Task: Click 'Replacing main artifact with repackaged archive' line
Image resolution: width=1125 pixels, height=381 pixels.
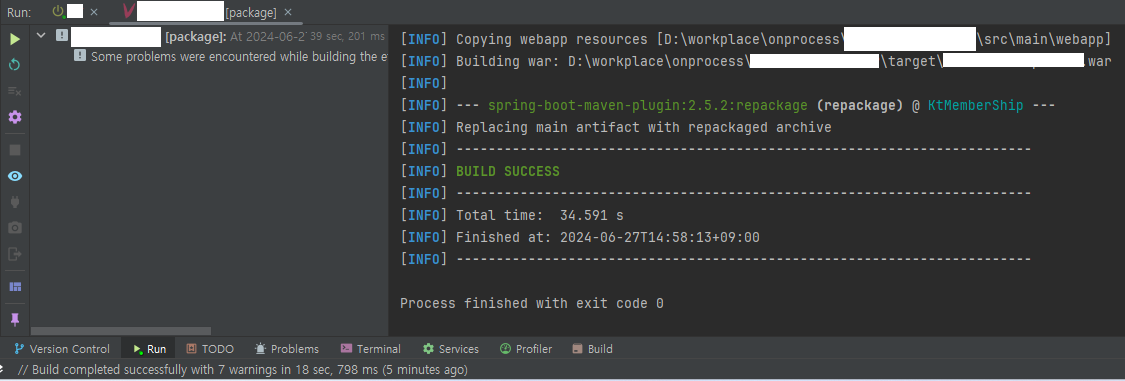Action: click(644, 128)
